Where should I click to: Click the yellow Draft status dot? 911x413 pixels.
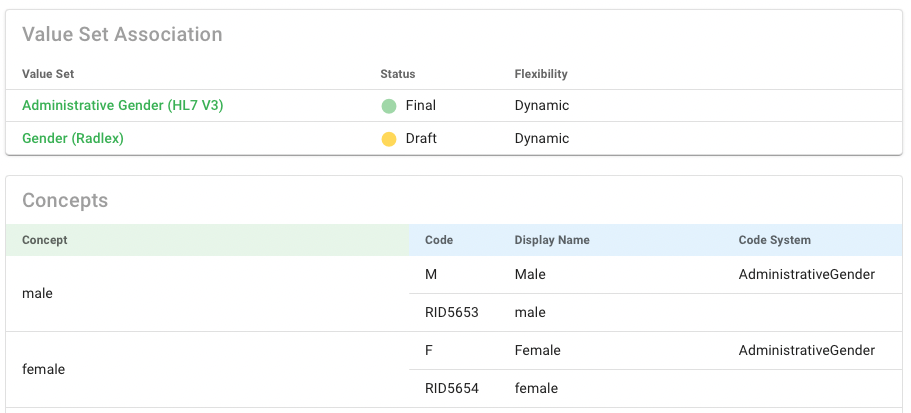pyautogui.click(x=389, y=139)
